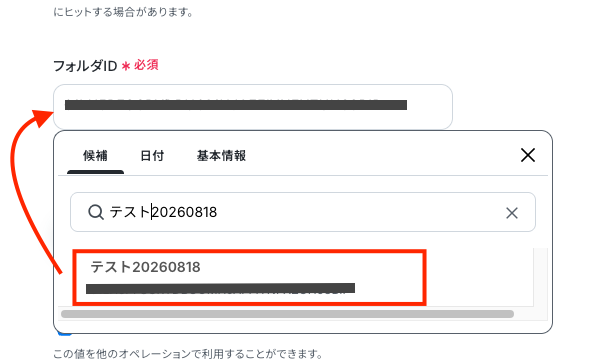Select the テスト20260818 result entry
The image size is (611, 364).
click(x=249, y=277)
